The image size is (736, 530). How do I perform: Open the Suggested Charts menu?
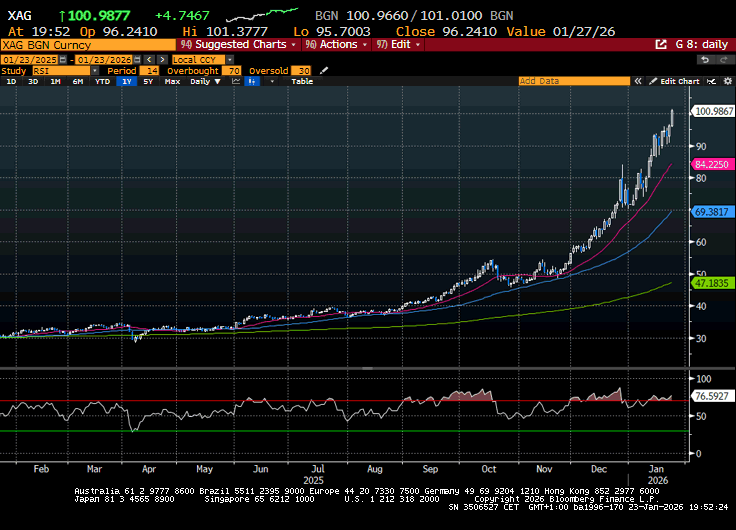coord(240,45)
